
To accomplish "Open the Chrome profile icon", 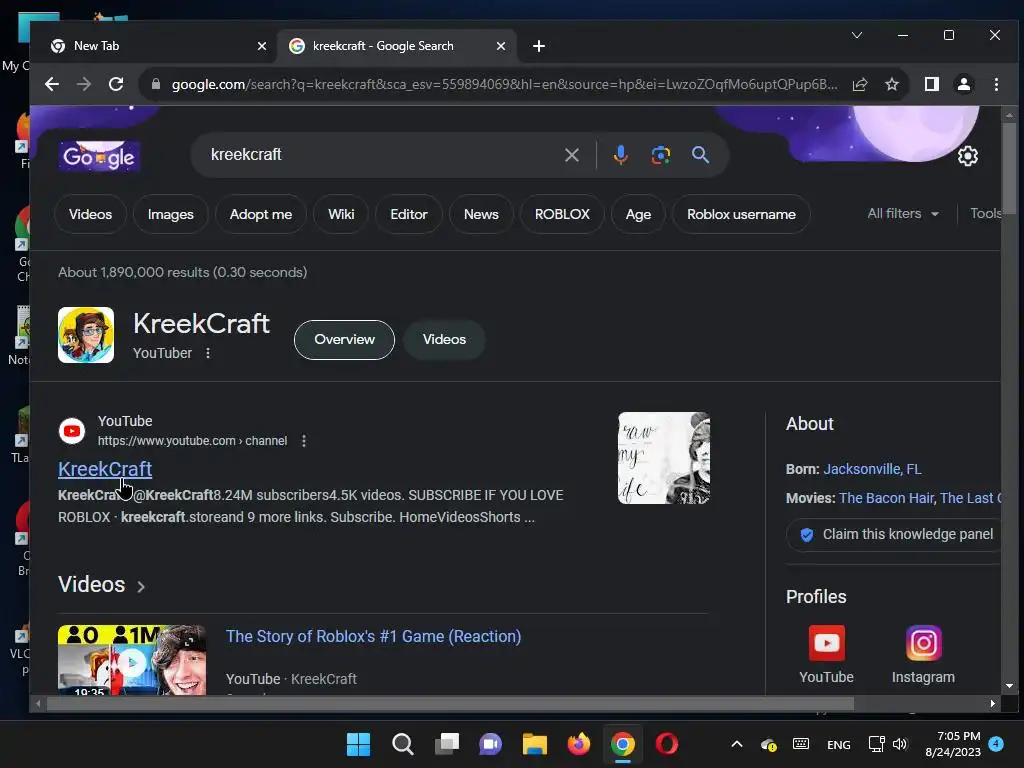I will tap(963, 84).
